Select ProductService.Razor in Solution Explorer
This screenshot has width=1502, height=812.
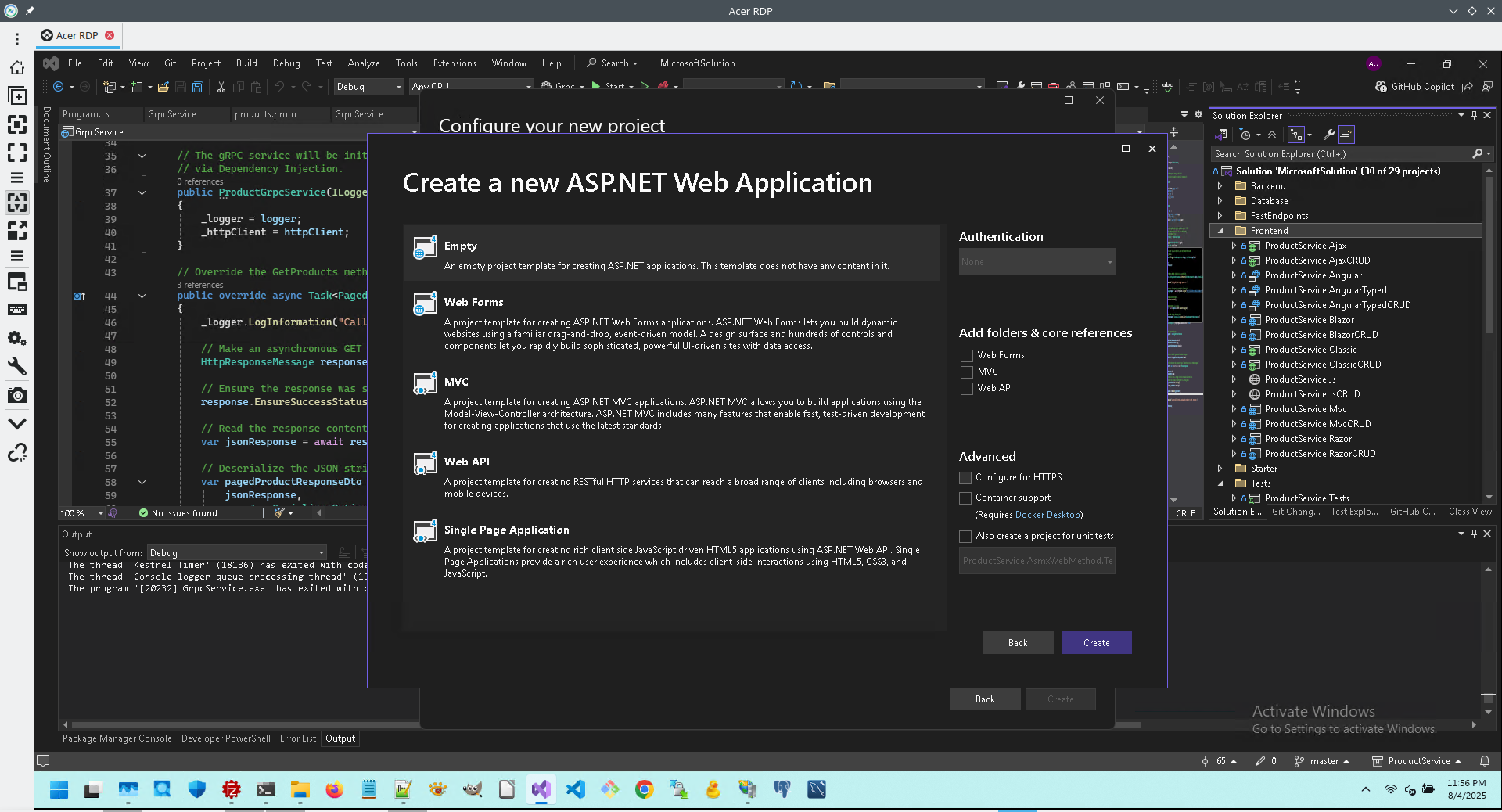(1308, 439)
